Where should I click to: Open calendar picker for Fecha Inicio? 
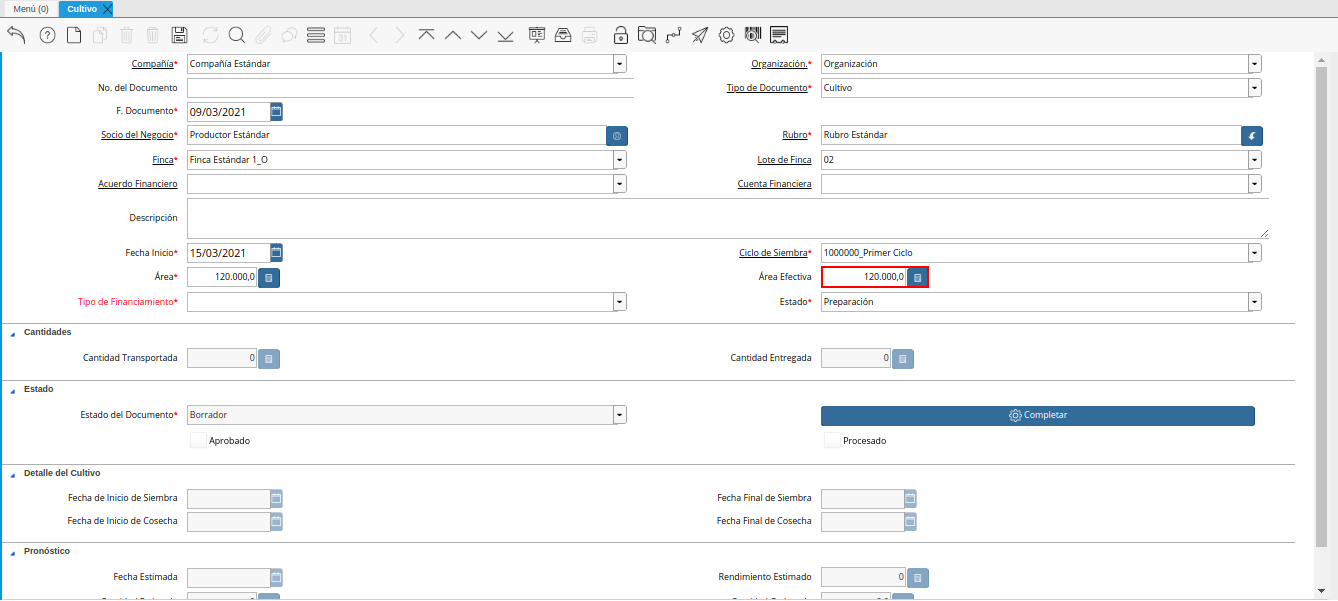click(x=277, y=253)
